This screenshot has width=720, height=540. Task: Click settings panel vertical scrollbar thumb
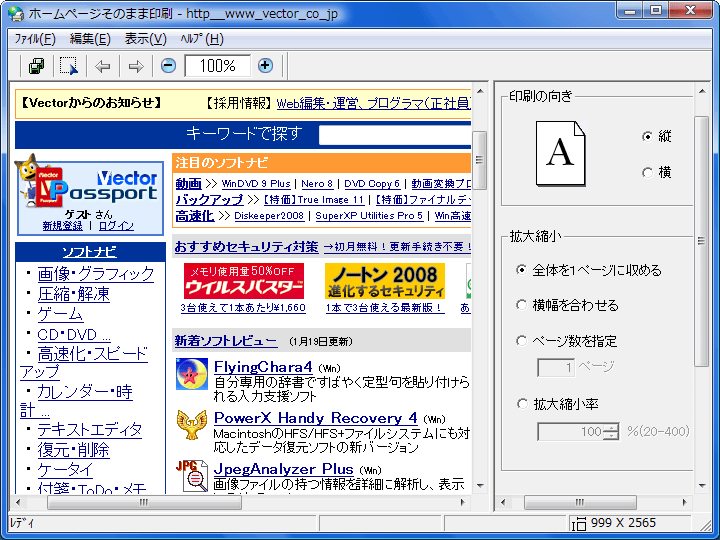pos(701,241)
